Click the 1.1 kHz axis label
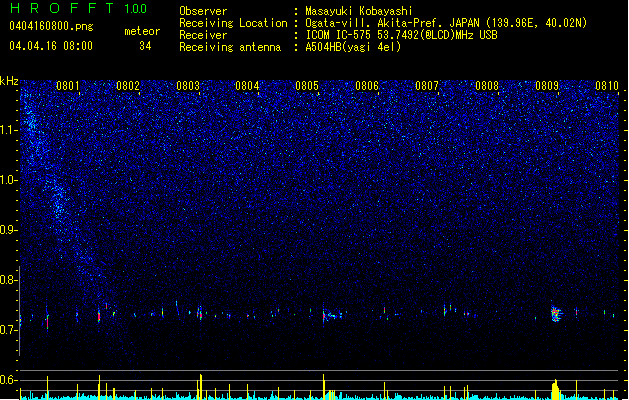Image resolution: width=629 pixels, height=400 pixels. 8,130
